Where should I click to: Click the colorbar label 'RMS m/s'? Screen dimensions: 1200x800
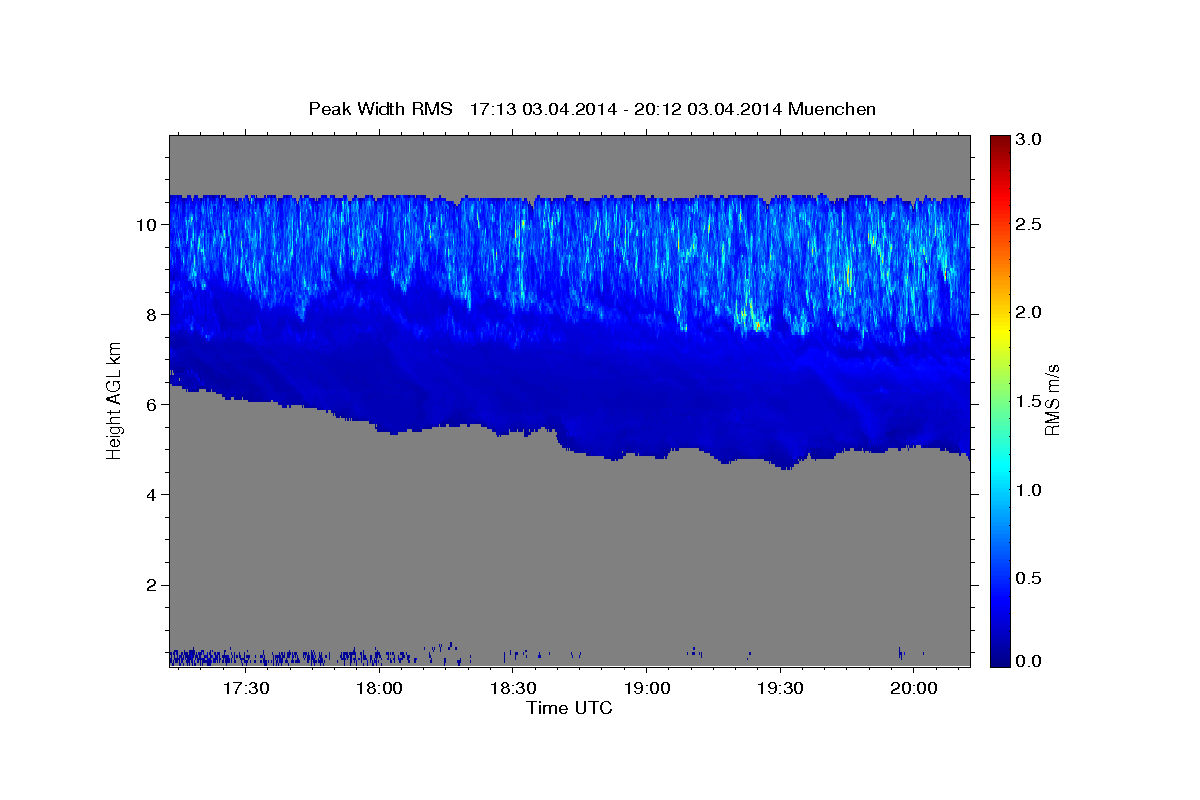(x=1051, y=399)
